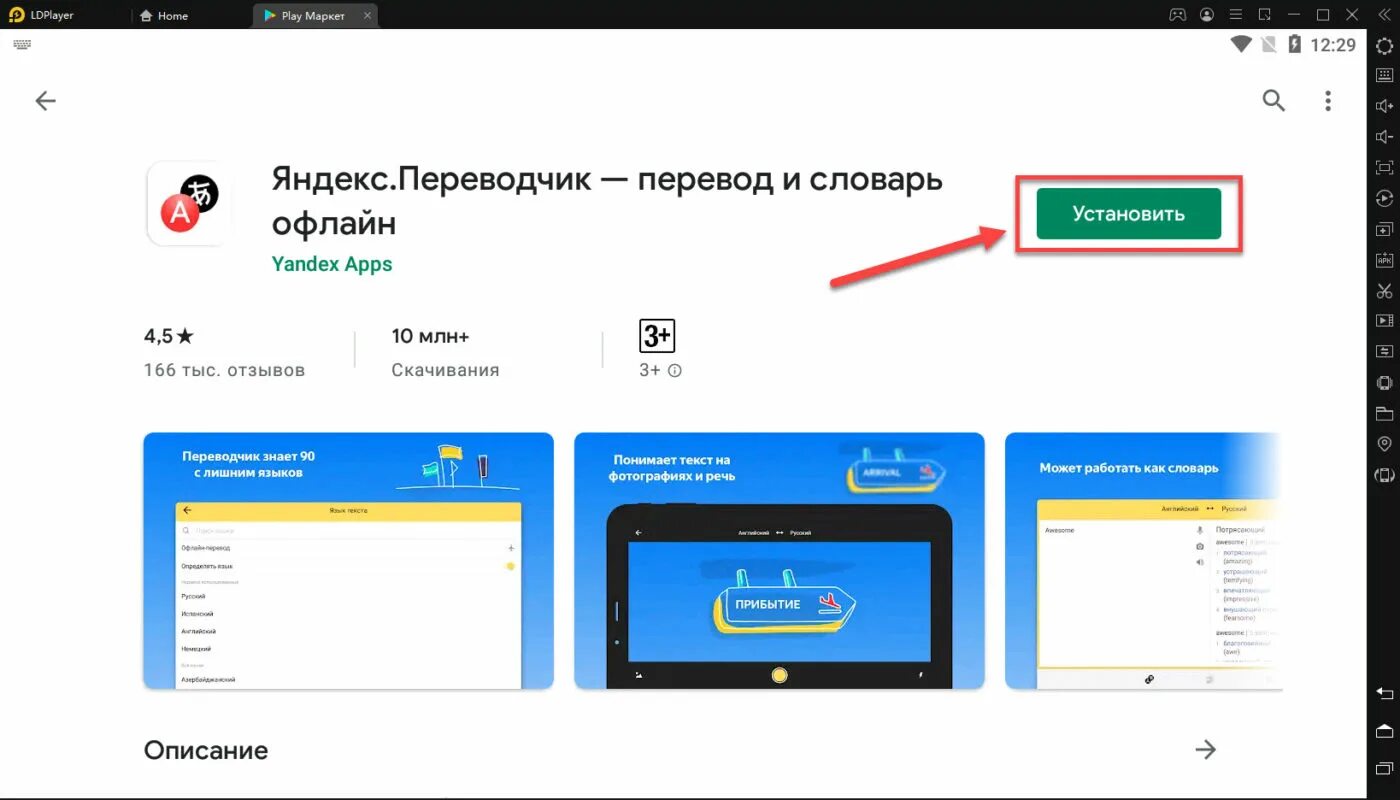Open the 'Может работать как словарь' screenshot
Image resolution: width=1400 pixels, height=800 pixels.
pos(1143,560)
